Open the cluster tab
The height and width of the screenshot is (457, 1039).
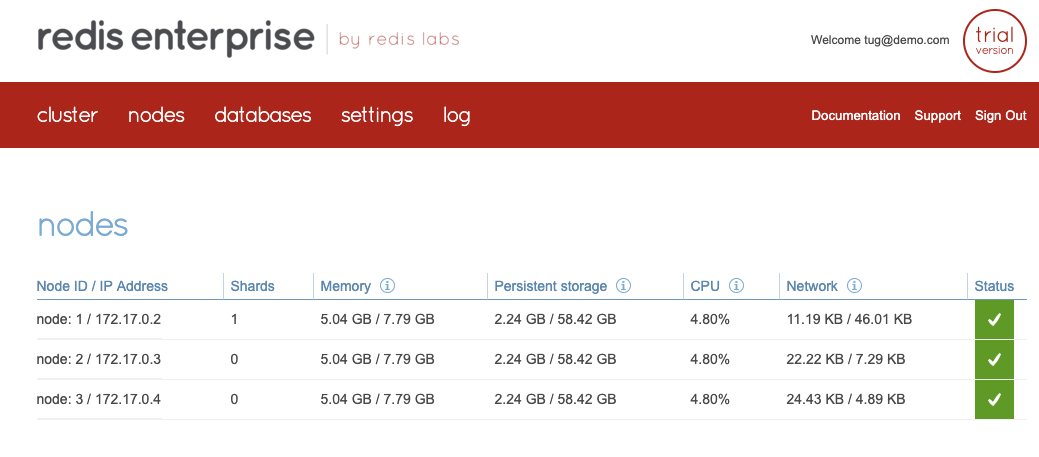point(68,115)
